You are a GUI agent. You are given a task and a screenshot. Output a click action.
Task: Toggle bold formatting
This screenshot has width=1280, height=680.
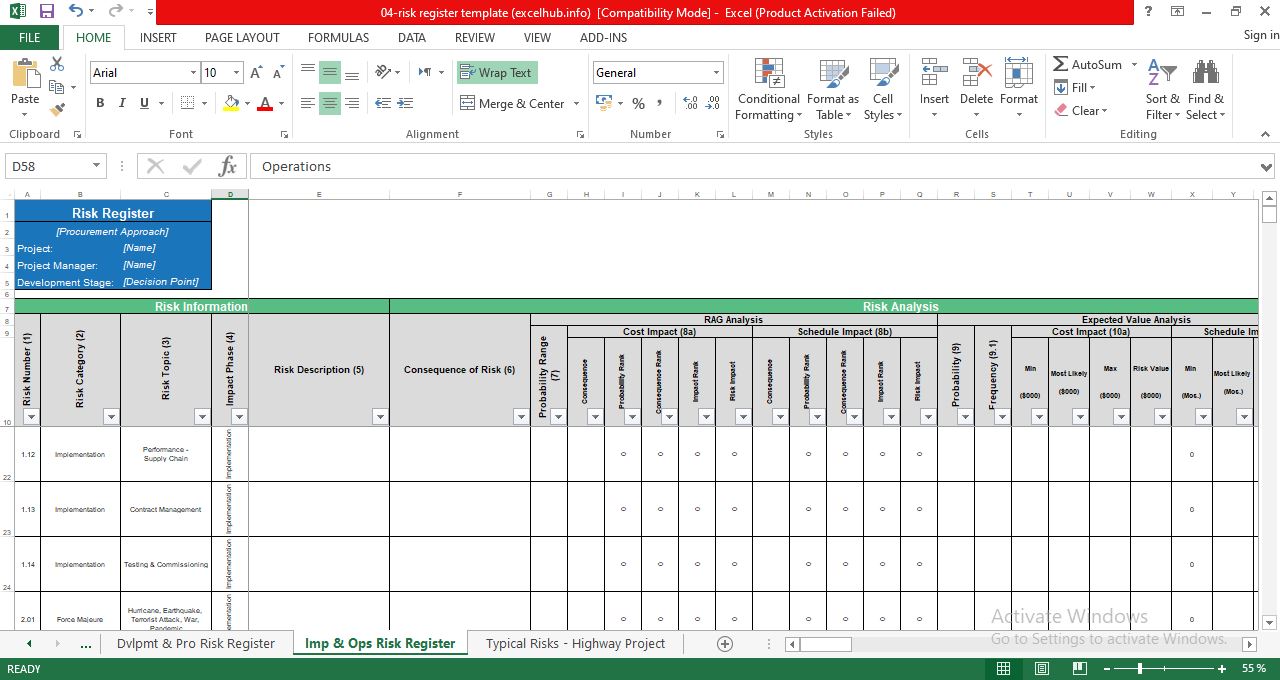pos(99,103)
